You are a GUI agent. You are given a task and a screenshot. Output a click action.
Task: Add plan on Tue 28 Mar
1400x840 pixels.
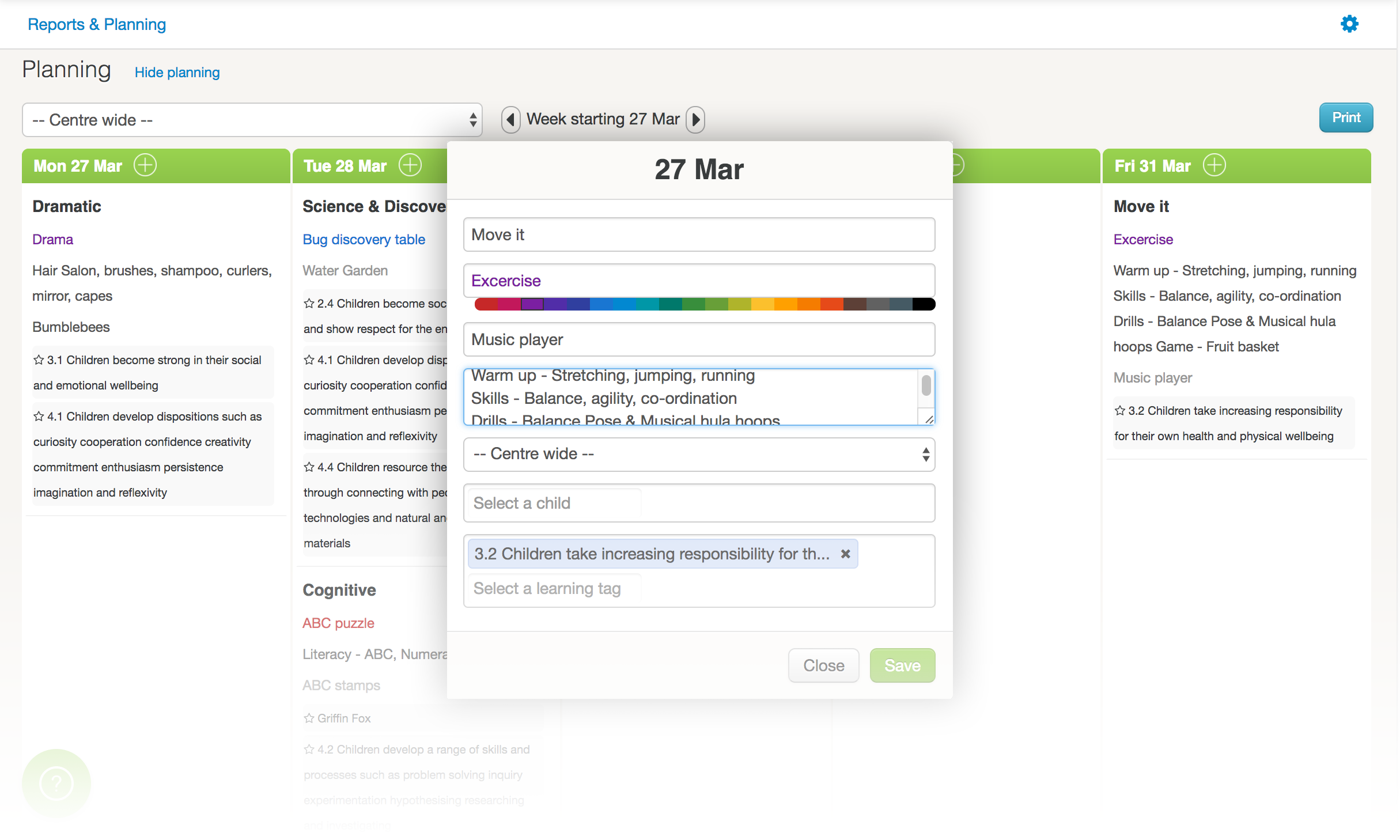[410, 165]
